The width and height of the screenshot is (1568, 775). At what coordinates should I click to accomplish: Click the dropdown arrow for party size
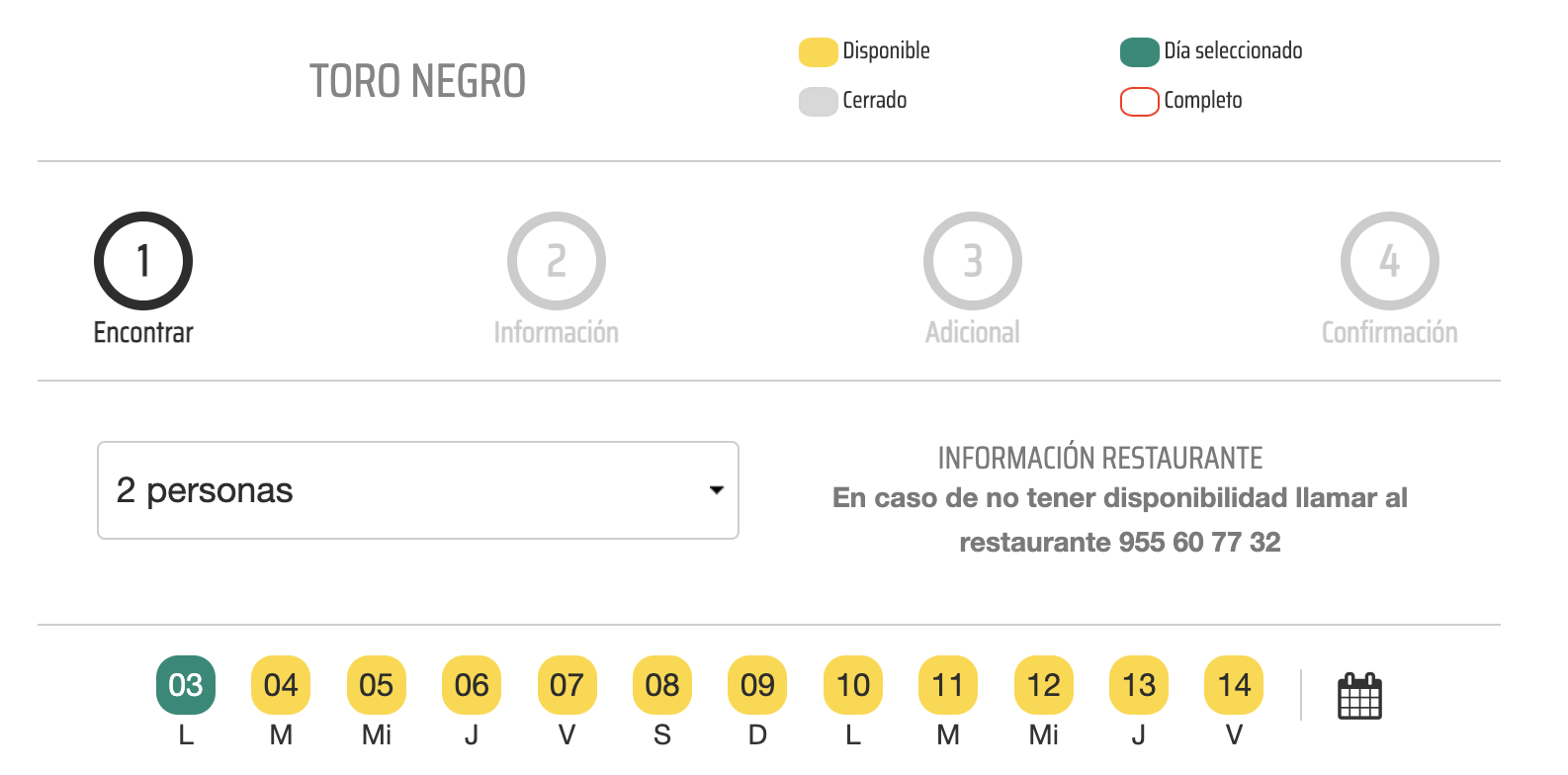[717, 490]
